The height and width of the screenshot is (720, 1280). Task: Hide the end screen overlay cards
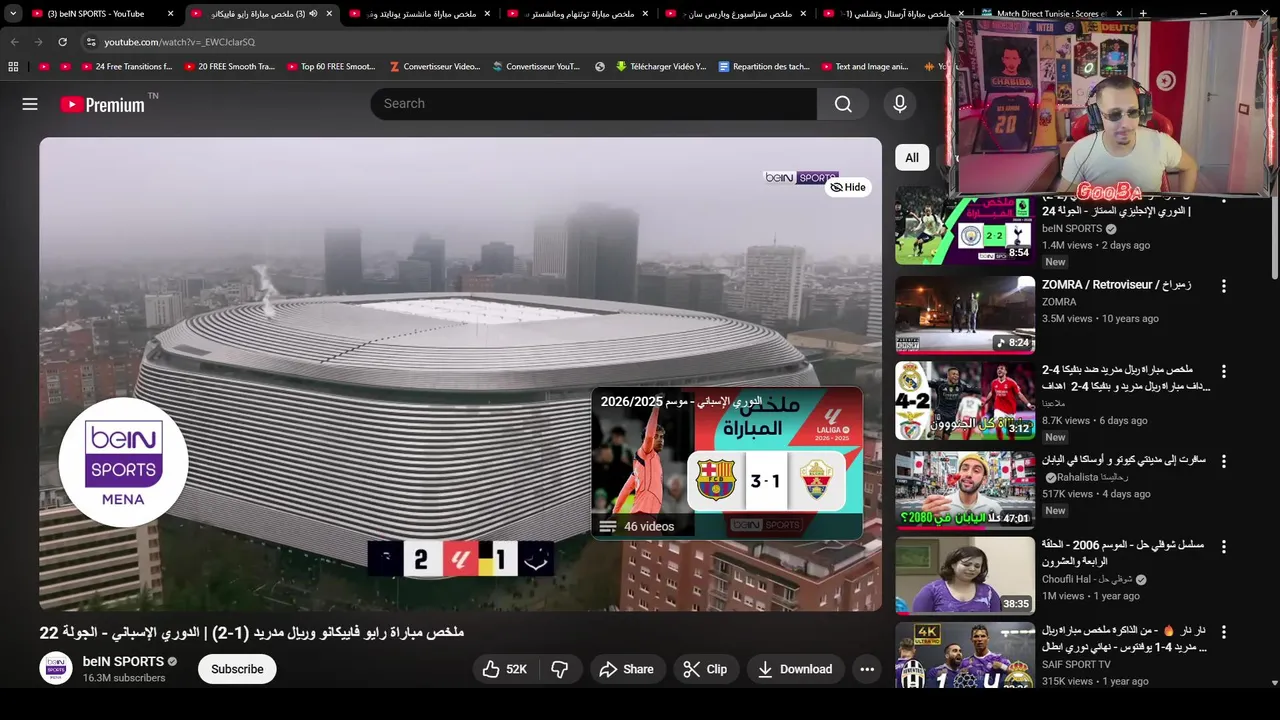[x=848, y=187]
